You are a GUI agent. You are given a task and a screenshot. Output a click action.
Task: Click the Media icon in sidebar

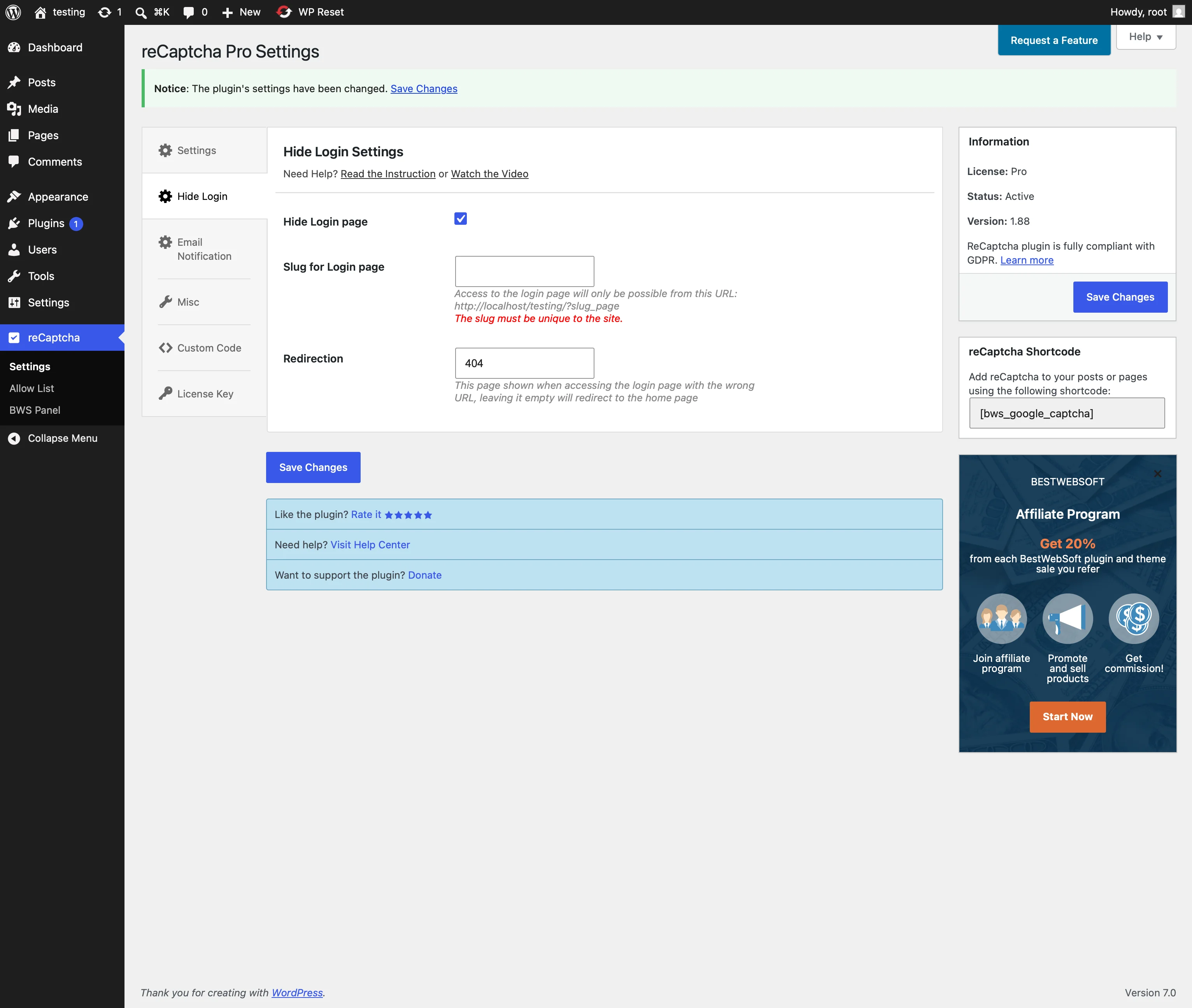pyautogui.click(x=14, y=108)
